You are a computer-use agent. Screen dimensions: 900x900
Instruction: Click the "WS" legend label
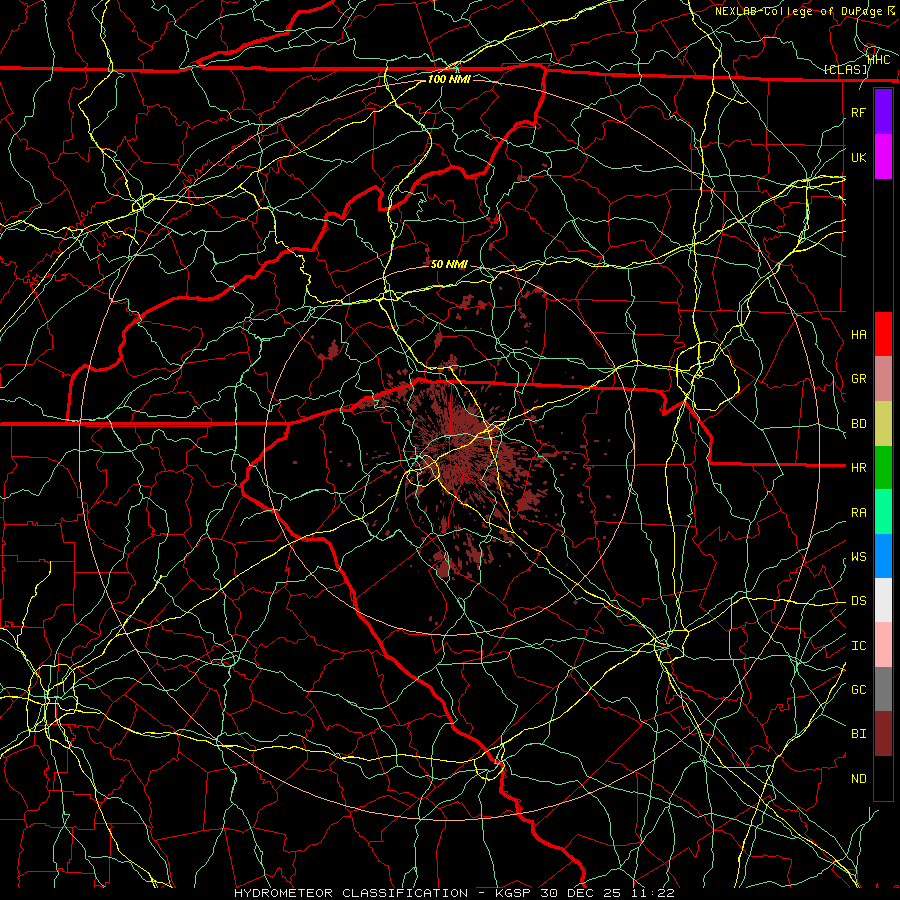point(858,557)
